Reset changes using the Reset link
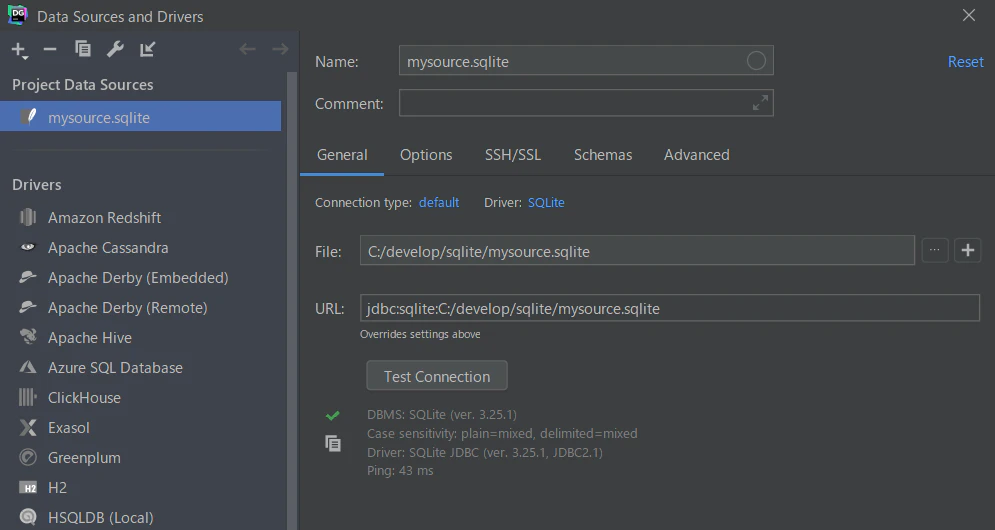Viewport: 995px width, 530px height. point(965,62)
